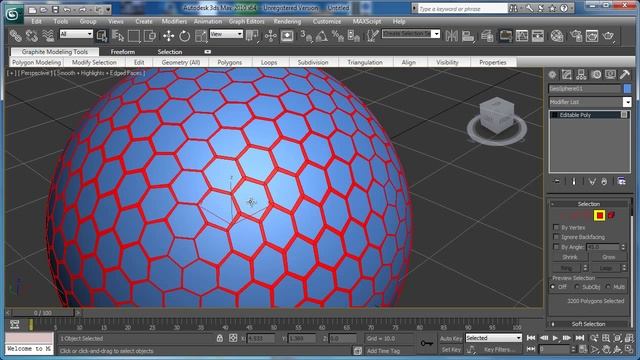Open the Rendering menu
This screenshot has height=360, width=640.
287,21
